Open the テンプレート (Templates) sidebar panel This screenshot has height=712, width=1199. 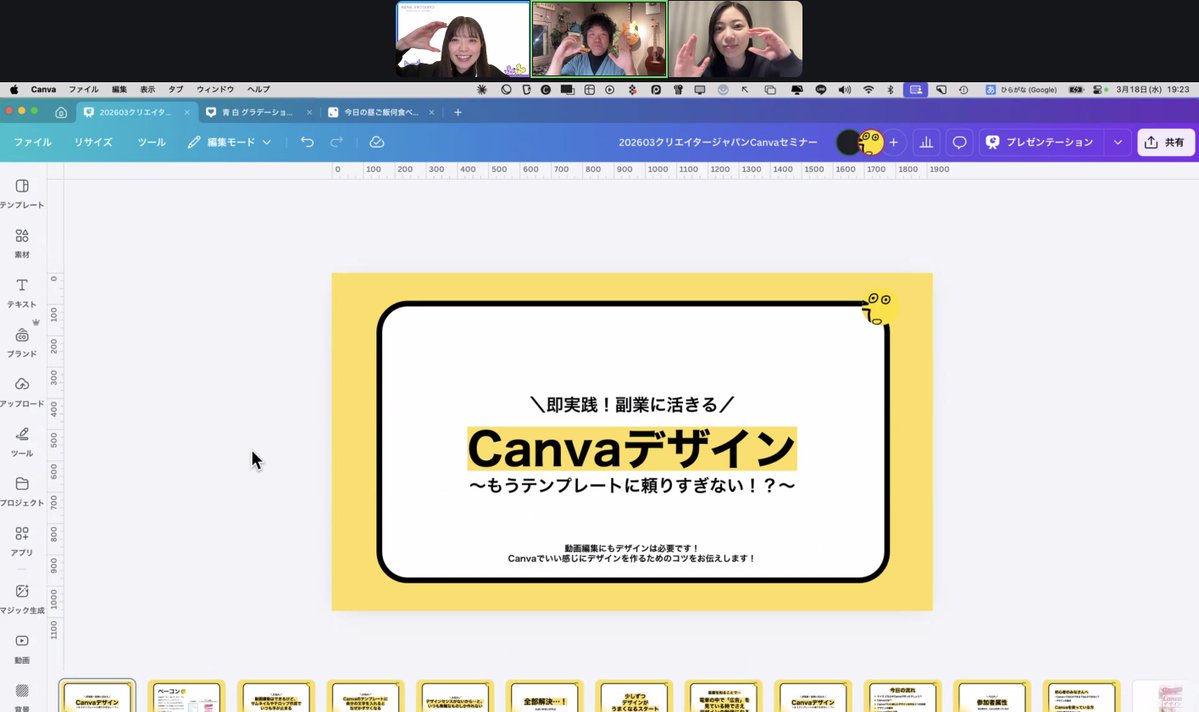22,193
